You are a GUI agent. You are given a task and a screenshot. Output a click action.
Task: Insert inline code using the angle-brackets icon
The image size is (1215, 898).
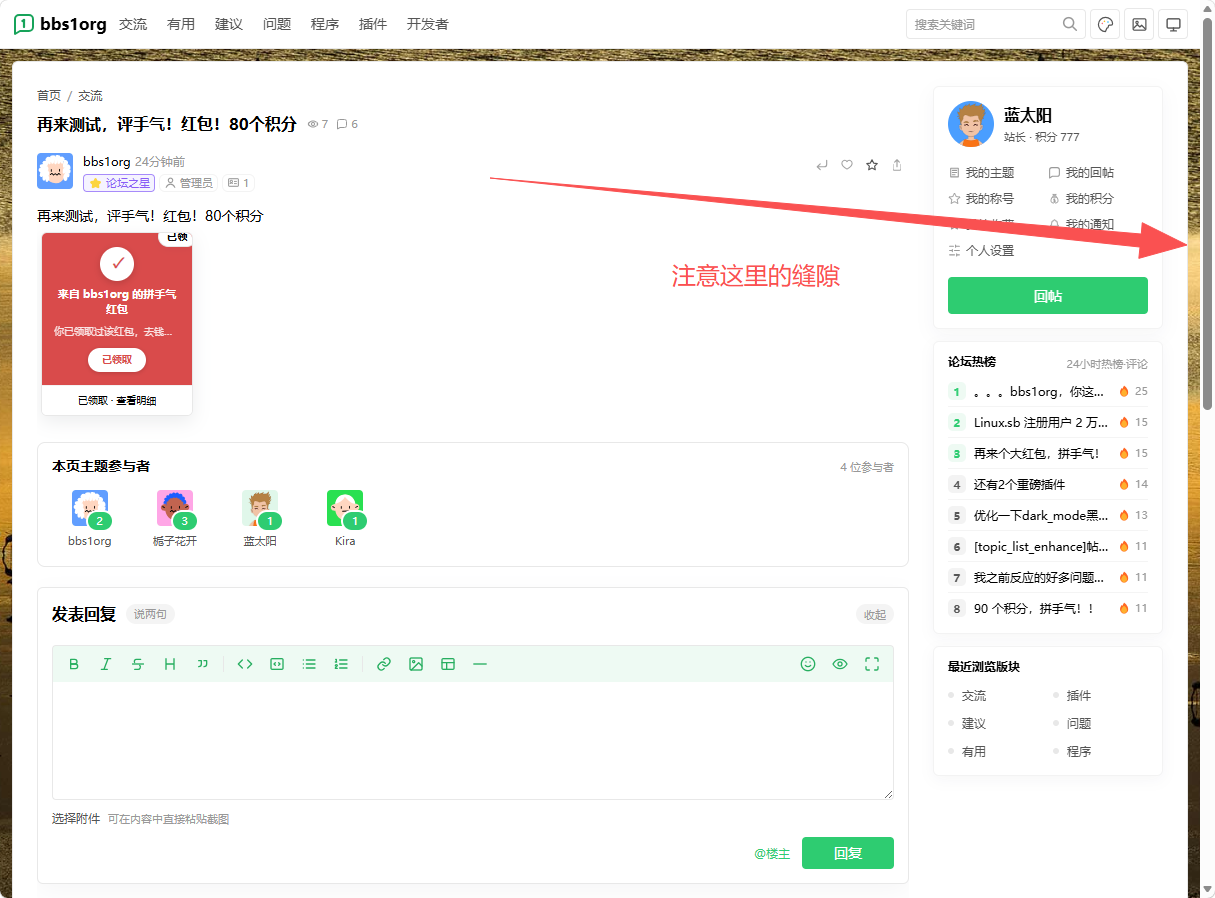pos(245,664)
